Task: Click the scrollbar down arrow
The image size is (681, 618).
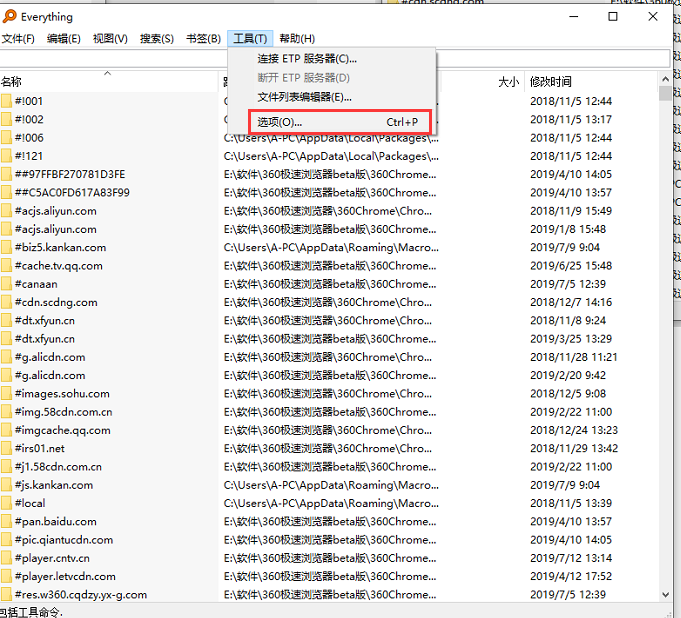Action: tap(665, 594)
